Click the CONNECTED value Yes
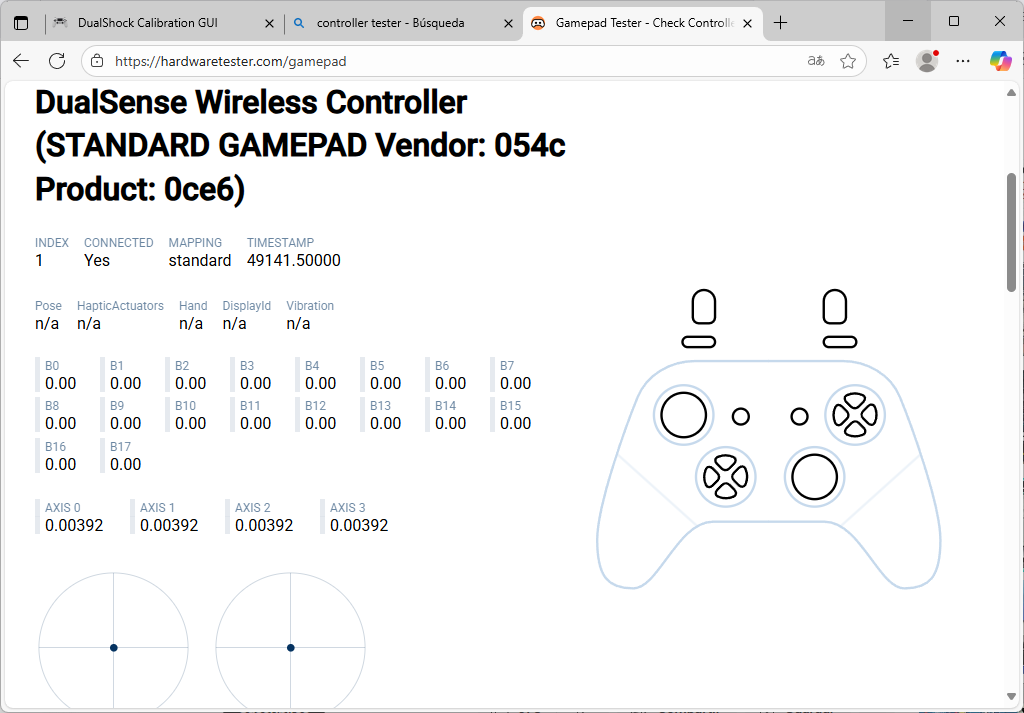This screenshot has height=713, width=1024. 97,261
